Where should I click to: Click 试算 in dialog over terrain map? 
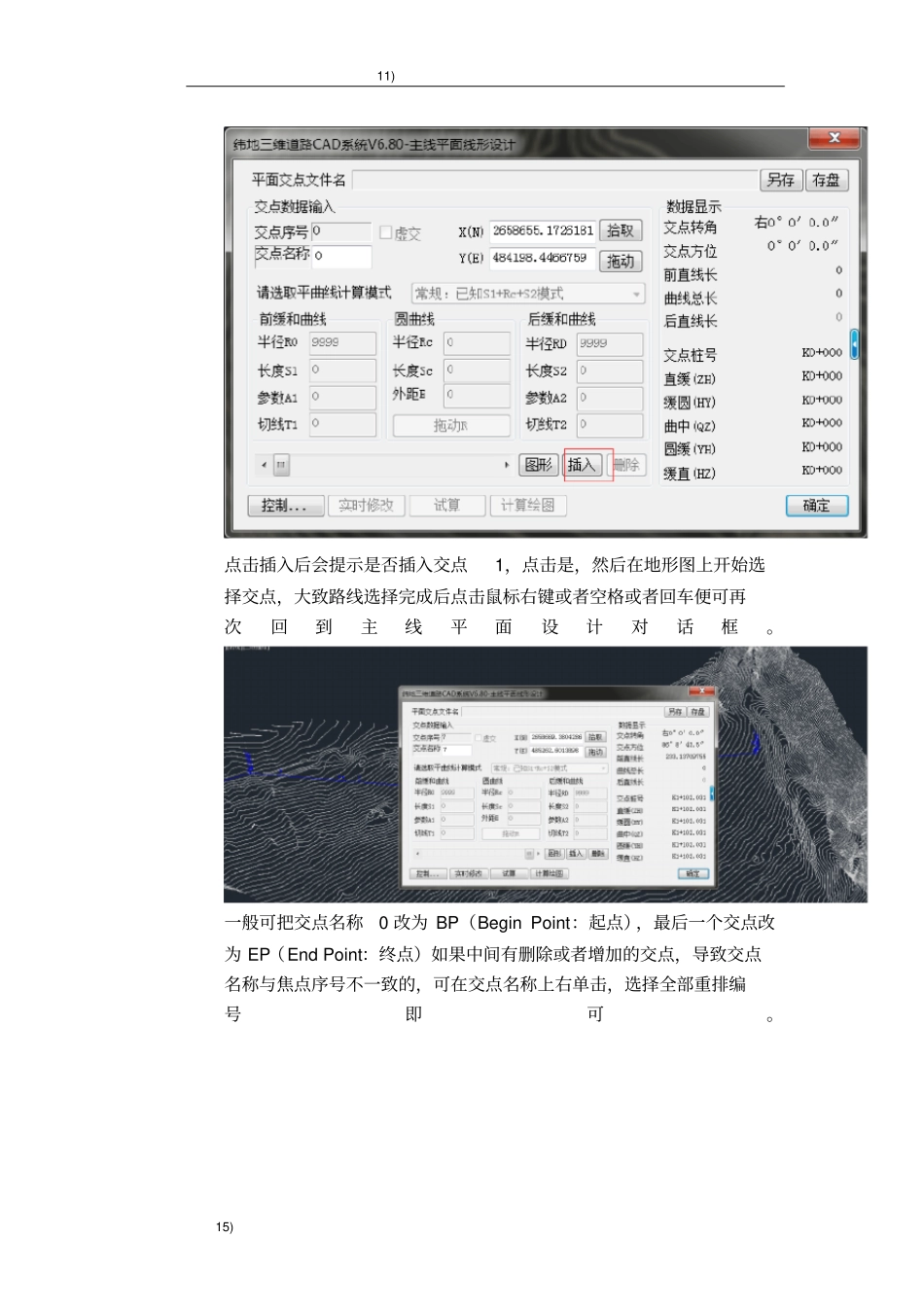pyautogui.click(x=509, y=874)
